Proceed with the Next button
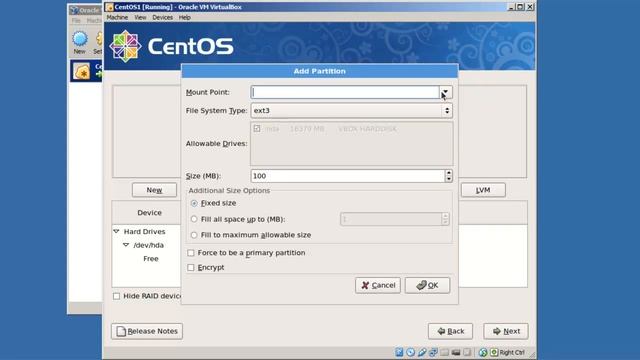This screenshot has height=360, width=640. click(x=506, y=331)
